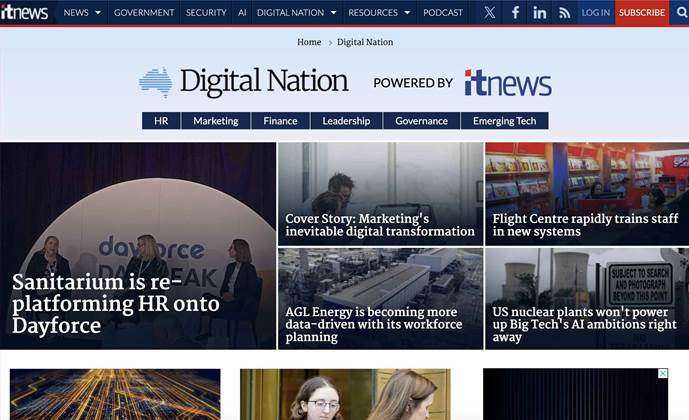Select the Leadership category tab
The width and height of the screenshot is (689, 420).
point(346,121)
